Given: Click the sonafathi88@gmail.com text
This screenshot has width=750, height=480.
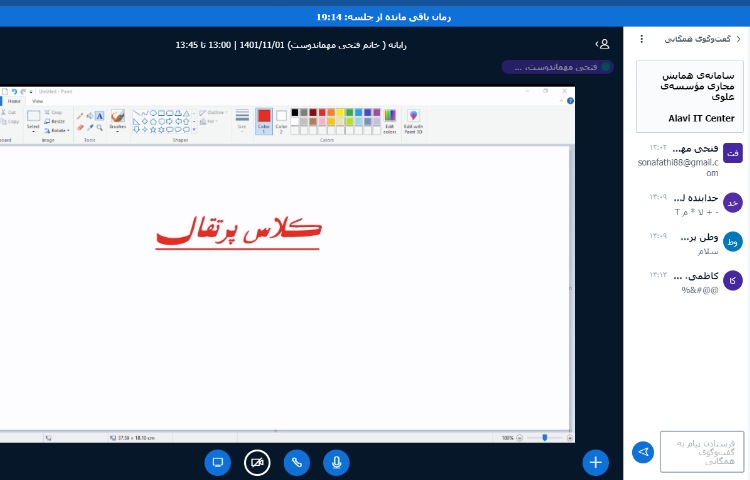Looking at the screenshot, I should click(678, 167).
